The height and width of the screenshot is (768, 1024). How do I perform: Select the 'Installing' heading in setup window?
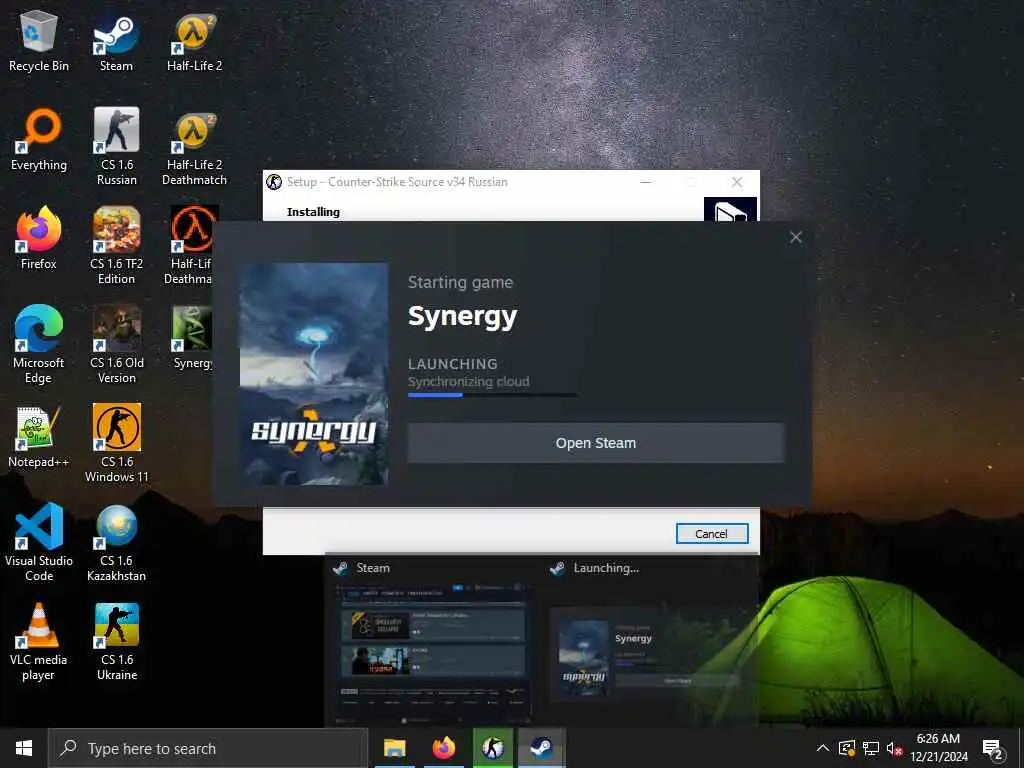[x=313, y=212]
